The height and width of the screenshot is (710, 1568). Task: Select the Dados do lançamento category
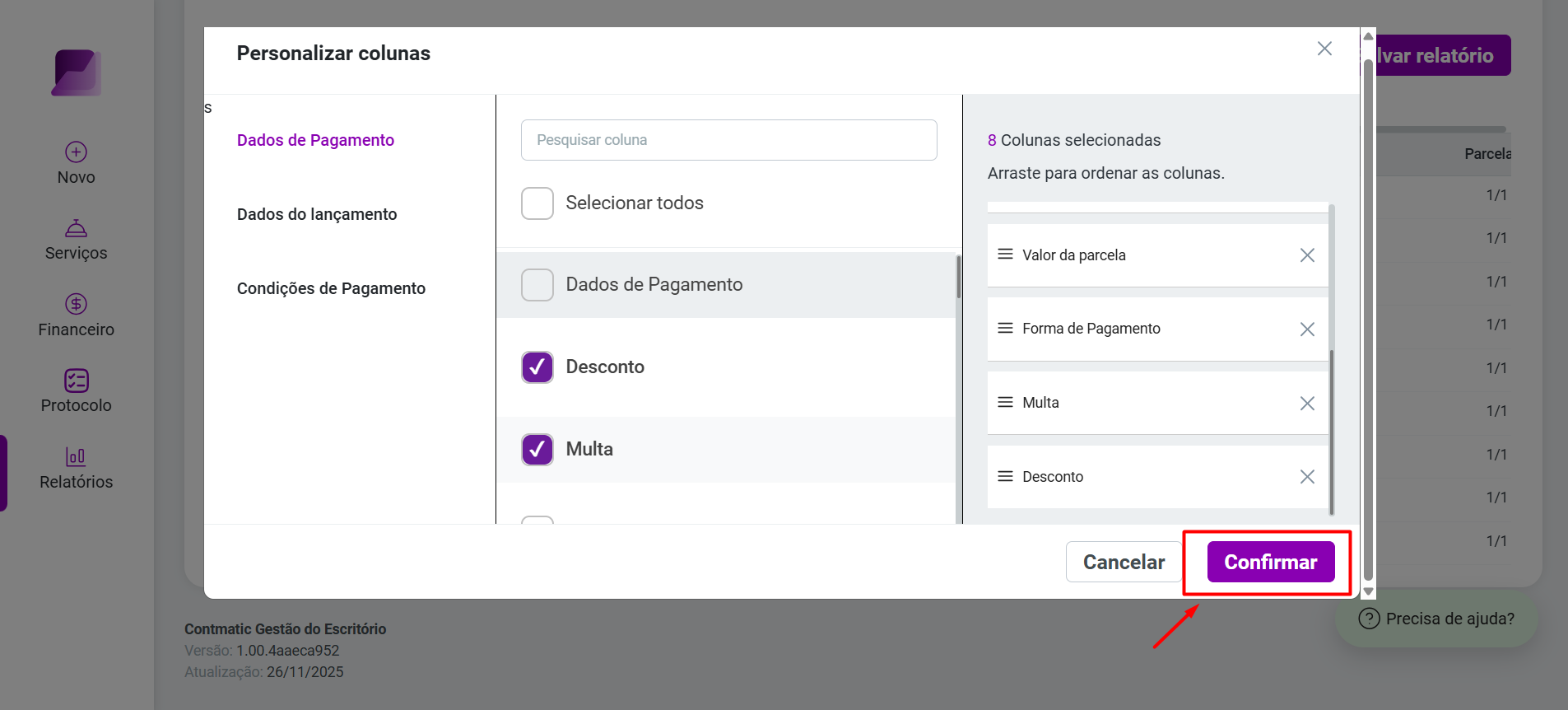pos(317,214)
